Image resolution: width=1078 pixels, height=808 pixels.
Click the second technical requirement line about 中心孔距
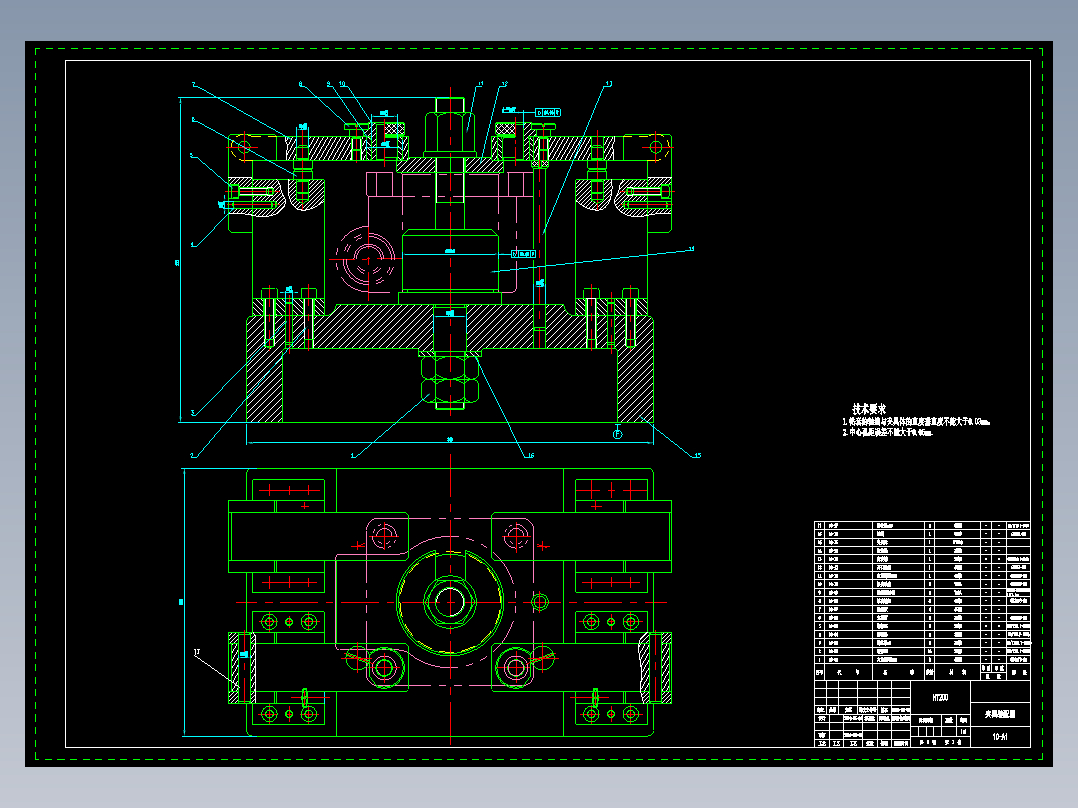click(x=888, y=433)
